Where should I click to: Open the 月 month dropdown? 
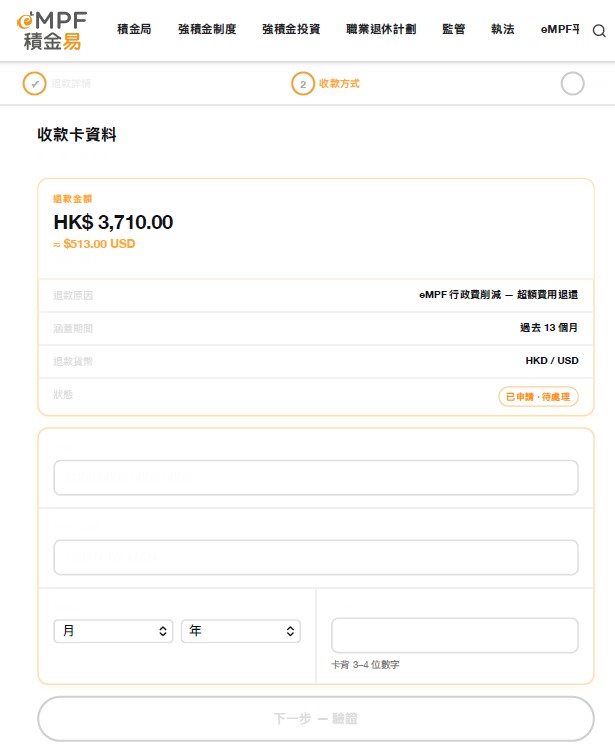[113, 631]
